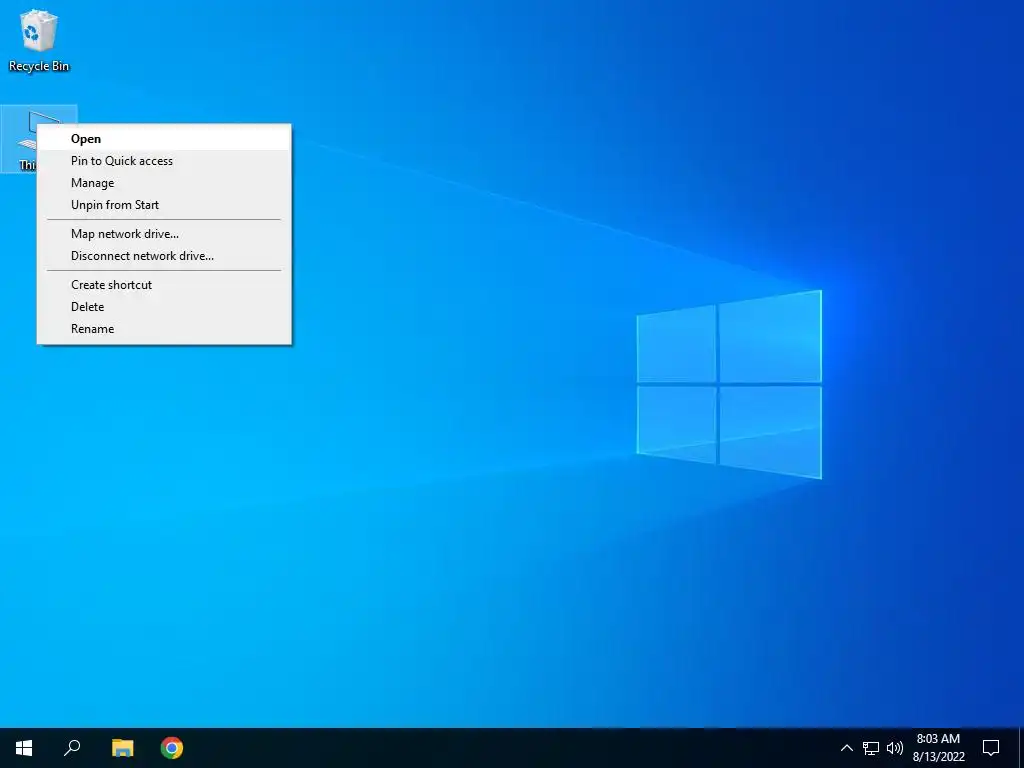Open the network status tray icon
Screen dimensions: 1024x768
tap(871, 748)
